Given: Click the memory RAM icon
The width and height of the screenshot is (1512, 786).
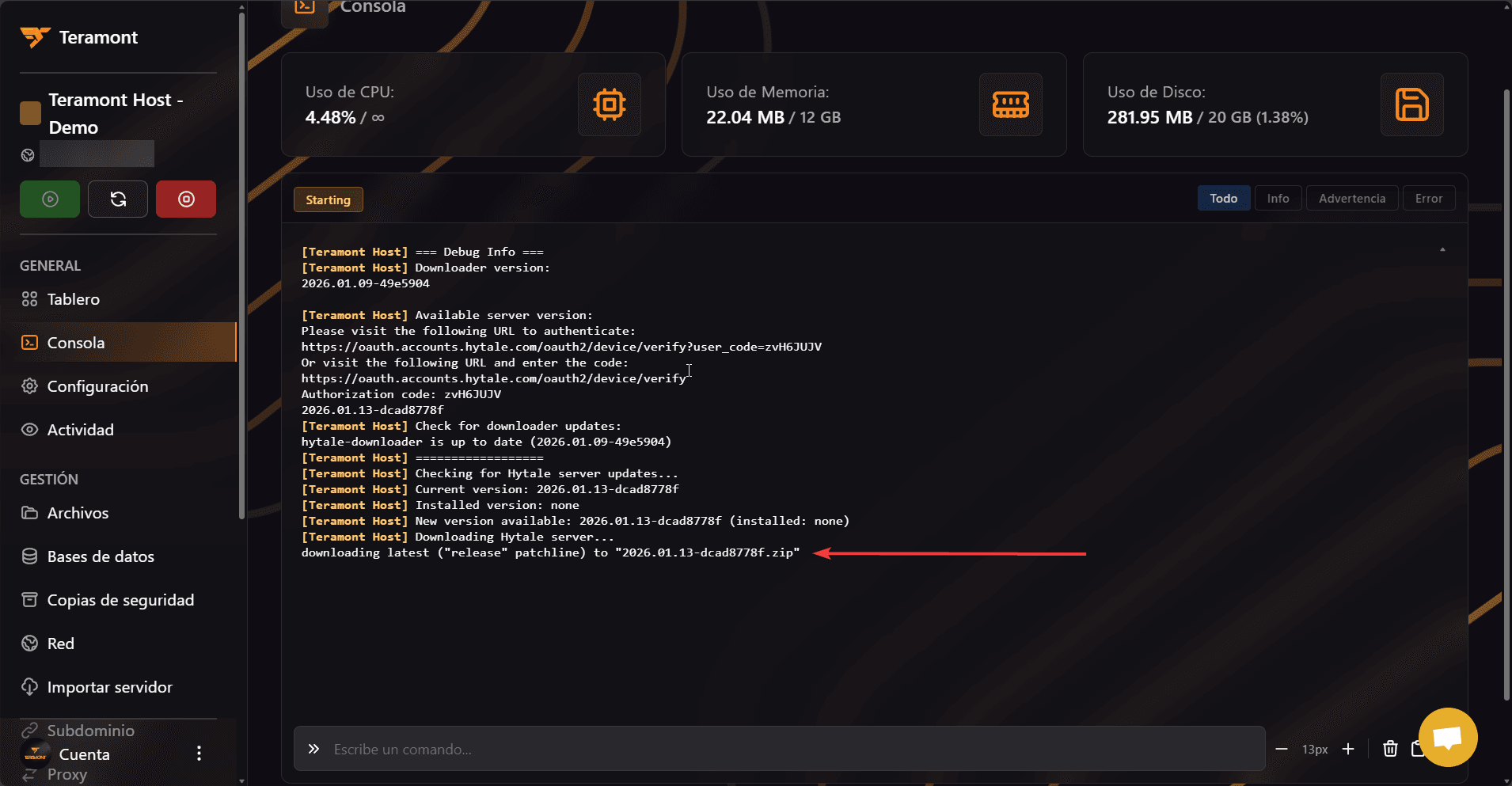Looking at the screenshot, I should pyautogui.click(x=1011, y=104).
